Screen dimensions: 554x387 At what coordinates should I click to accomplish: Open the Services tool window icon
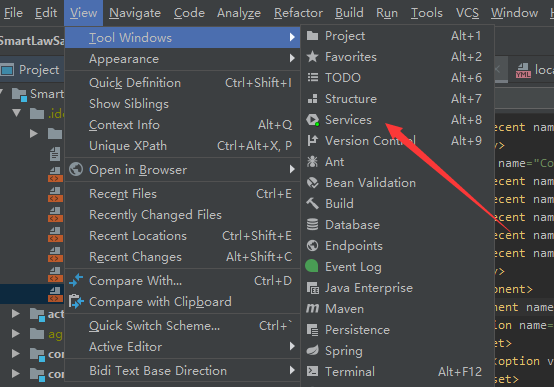313,120
